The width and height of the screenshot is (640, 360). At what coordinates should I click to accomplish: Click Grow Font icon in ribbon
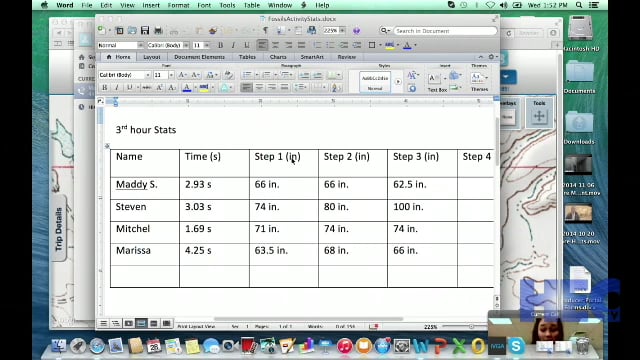(182, 75)
